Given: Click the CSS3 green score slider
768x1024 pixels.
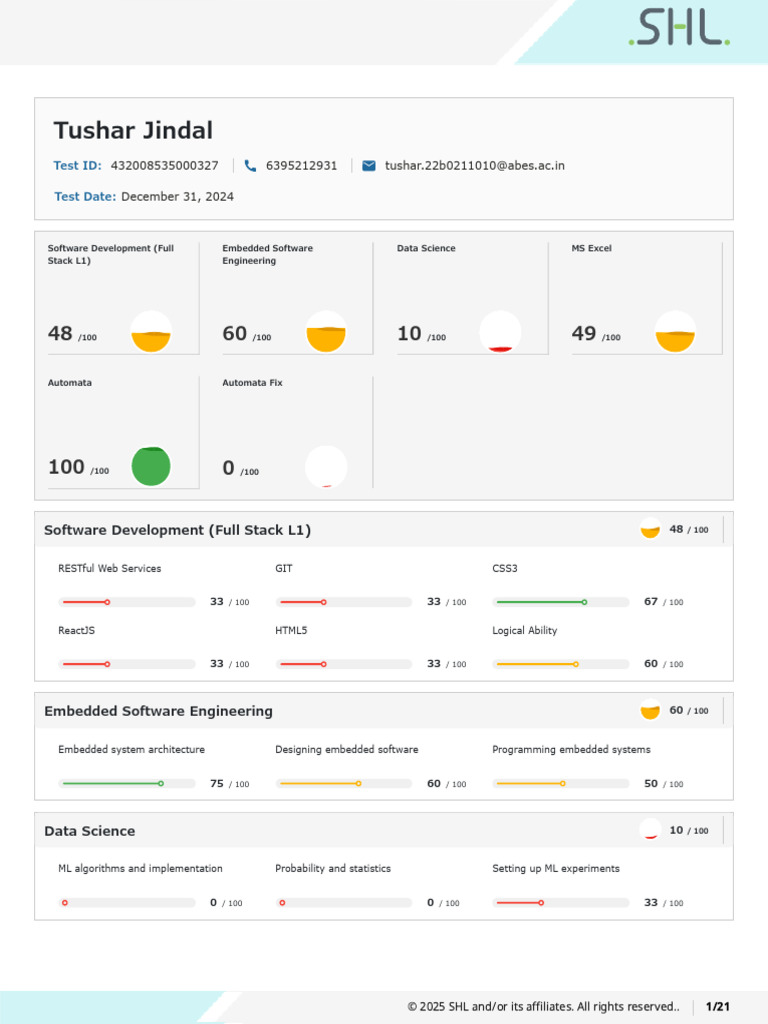Looking at the screenshot, I should [561, 602].
